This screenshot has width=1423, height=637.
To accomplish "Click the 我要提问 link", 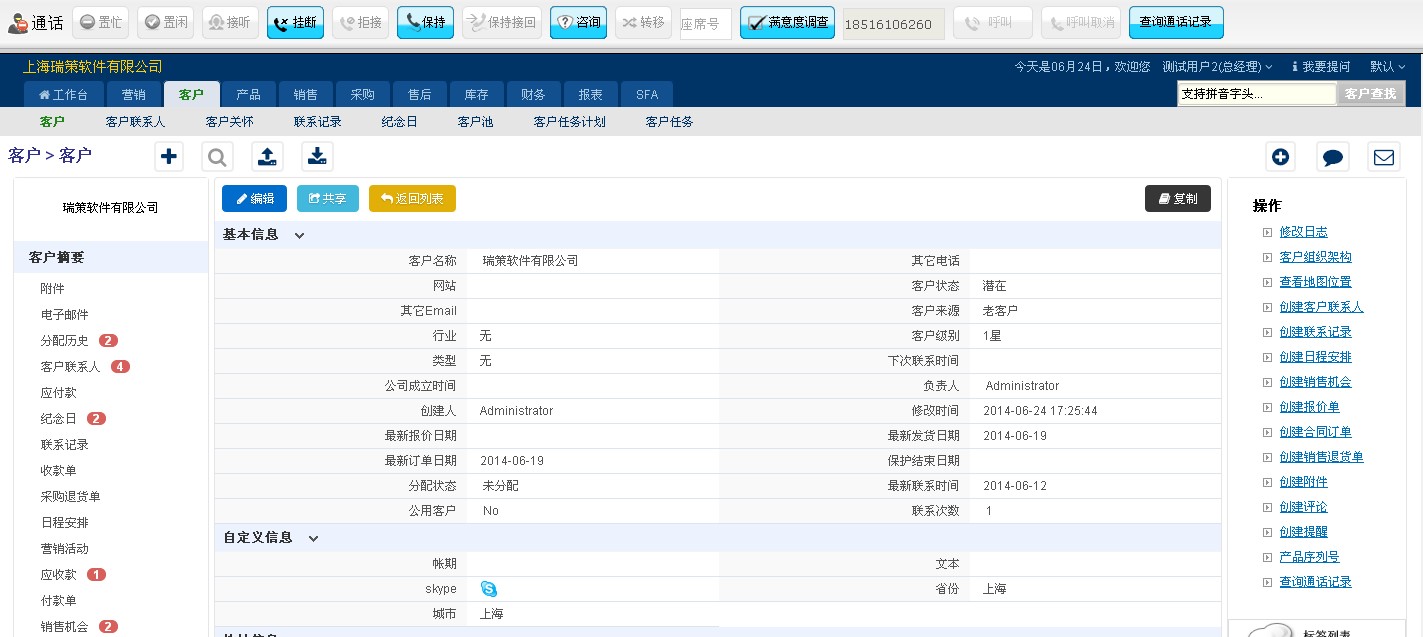I will [1320, 67].
